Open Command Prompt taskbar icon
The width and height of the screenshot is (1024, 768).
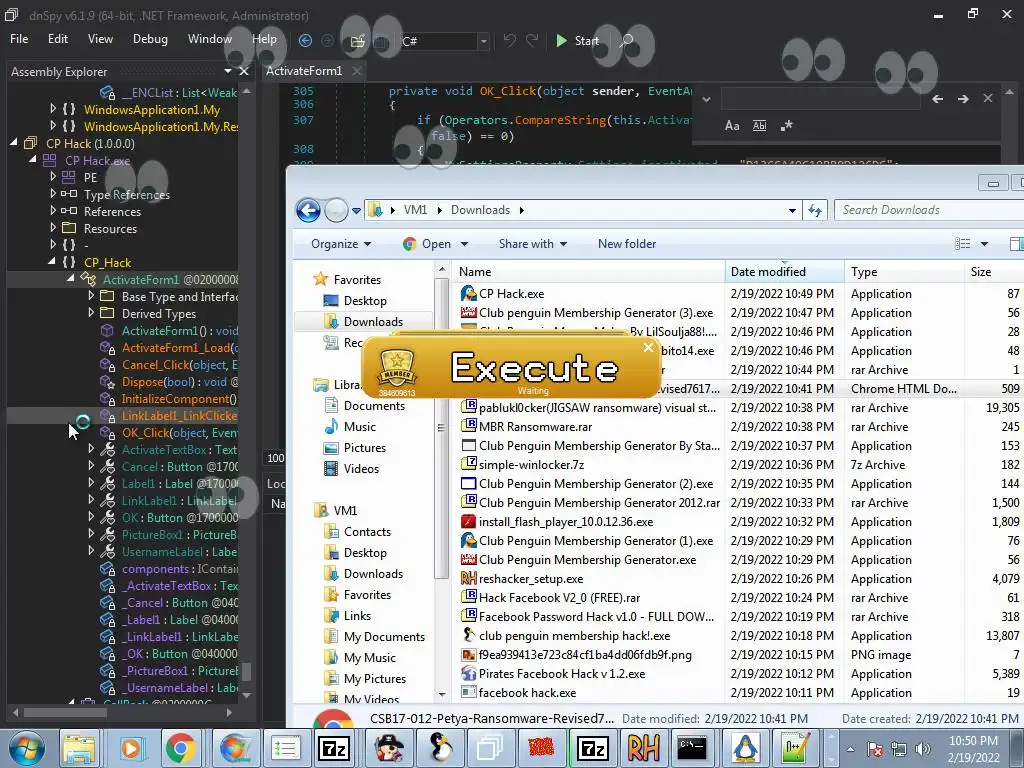click(692, 748)
